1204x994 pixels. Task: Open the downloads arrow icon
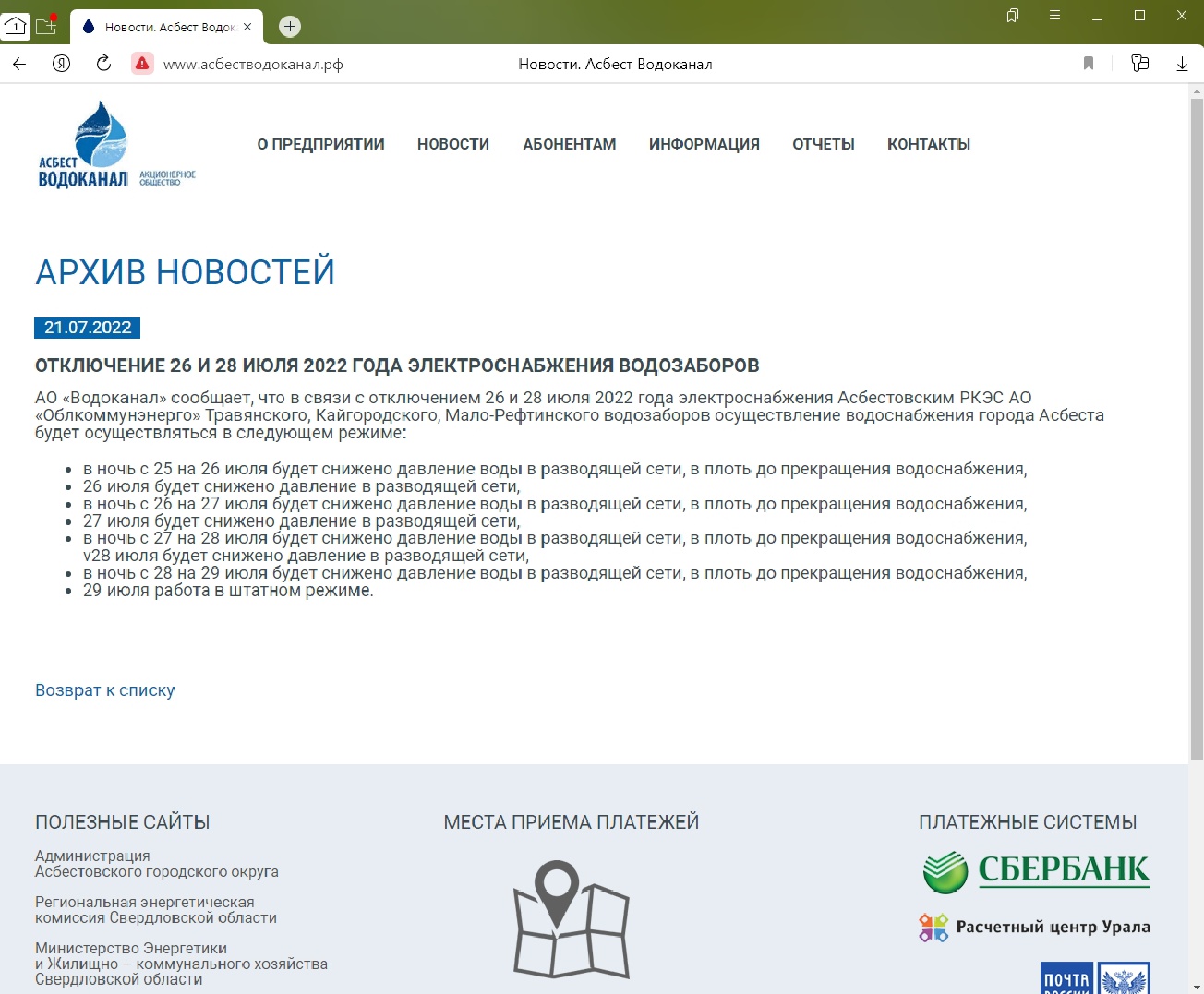tap(1182, 64)
